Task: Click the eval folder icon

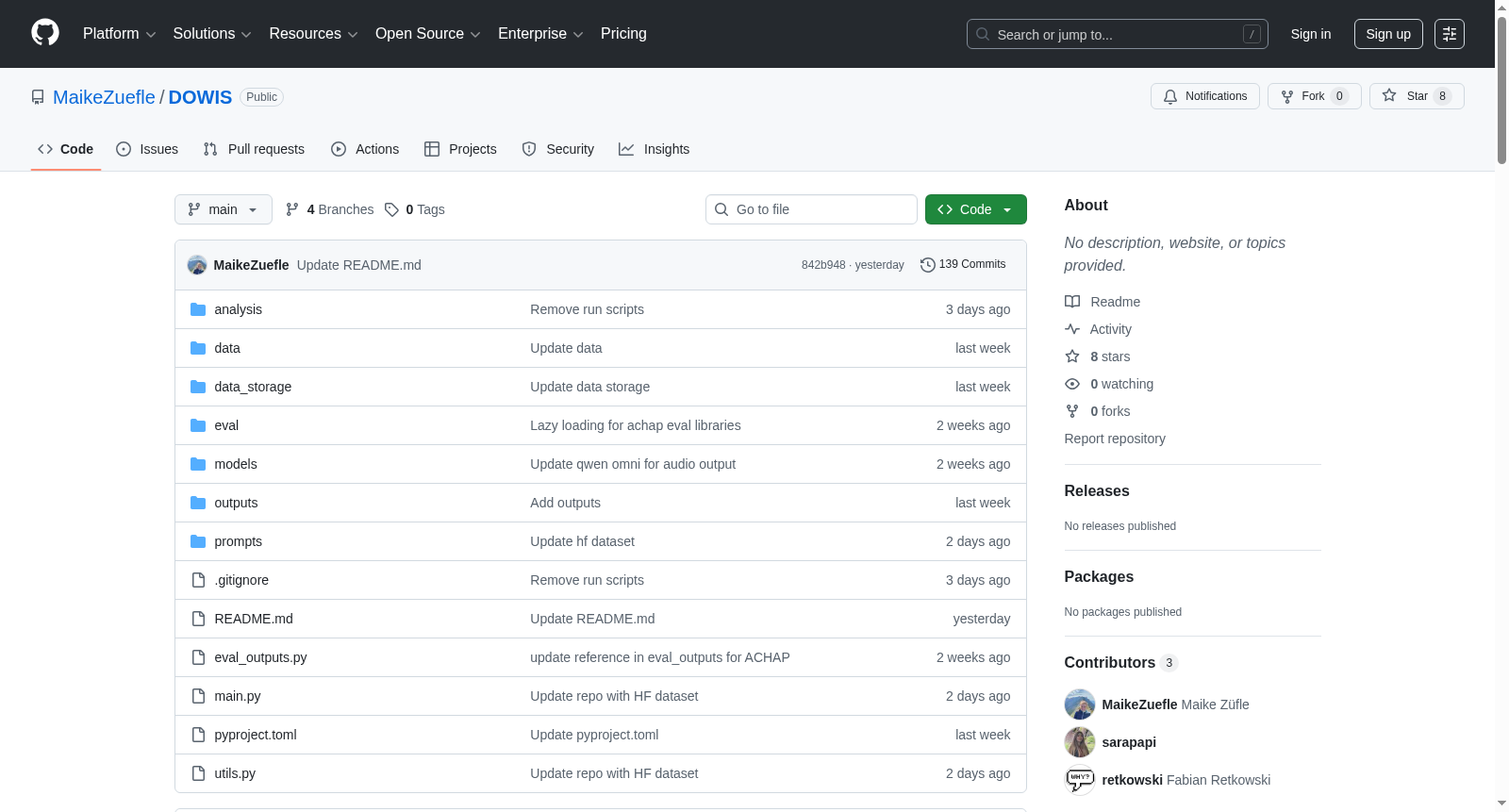Action: click(x=198, y=425)
